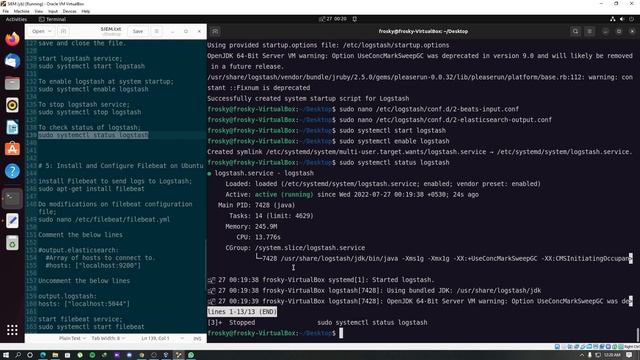
Task: Launch LibreOffice Writer from the dock
Action: pos(12,127)
